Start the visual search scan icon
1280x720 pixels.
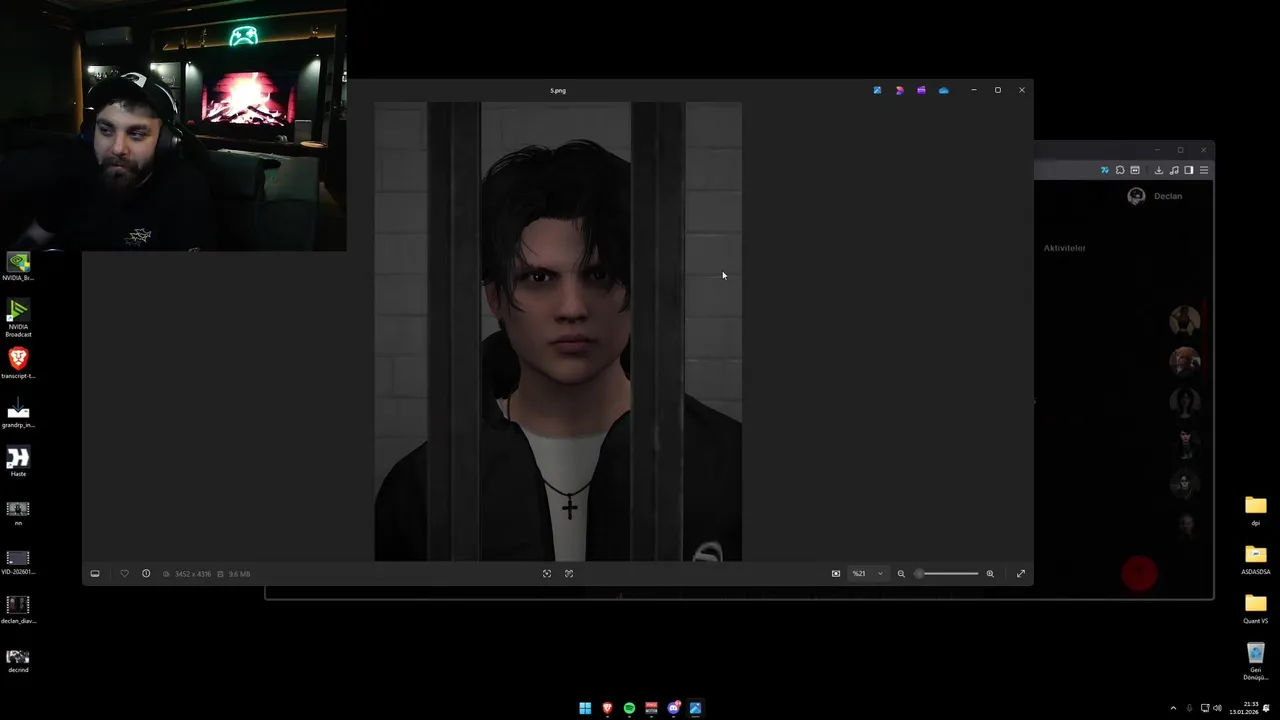(x=547, y=574)
